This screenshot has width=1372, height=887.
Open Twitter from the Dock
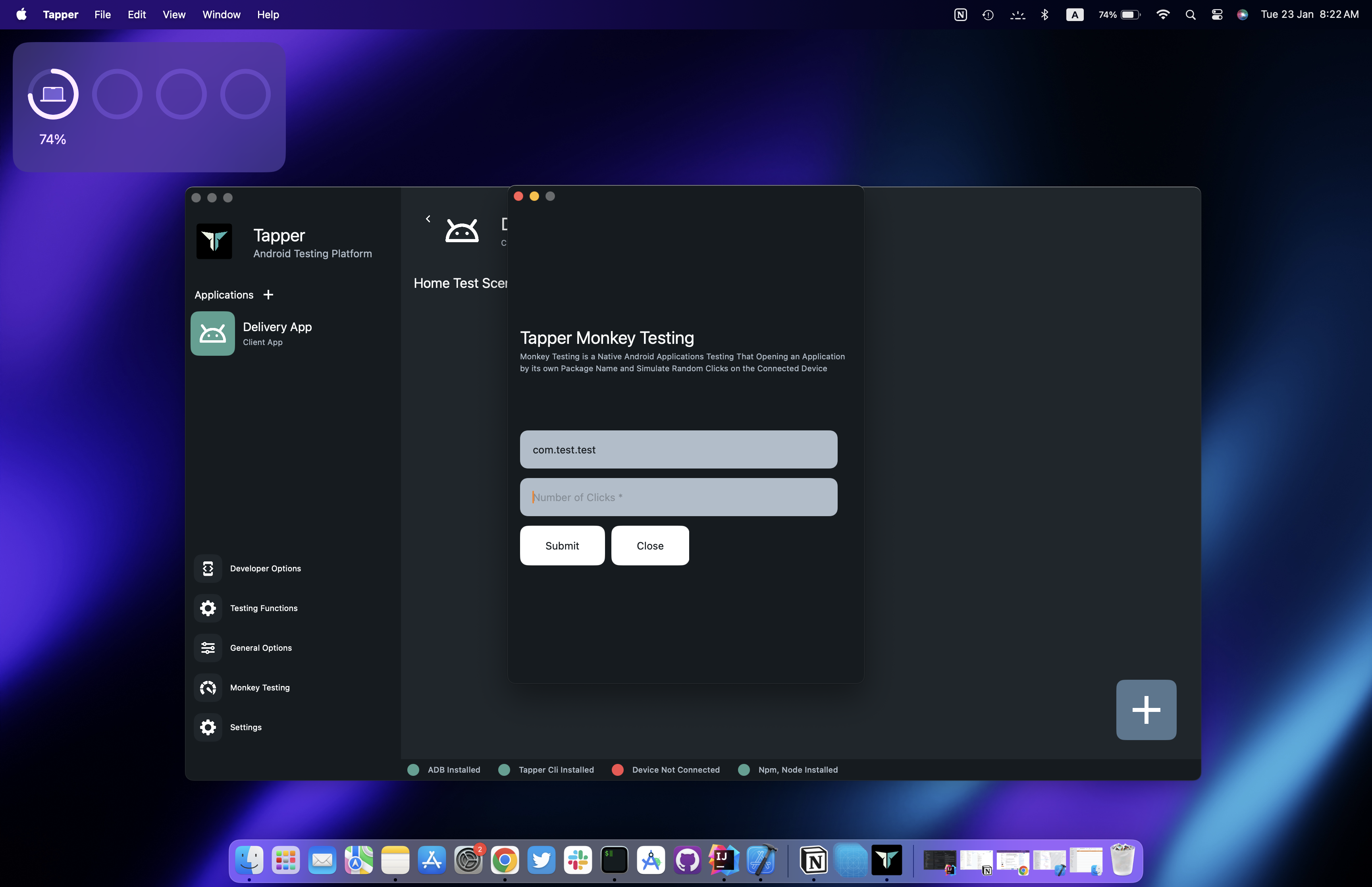(x=541, y=860)
